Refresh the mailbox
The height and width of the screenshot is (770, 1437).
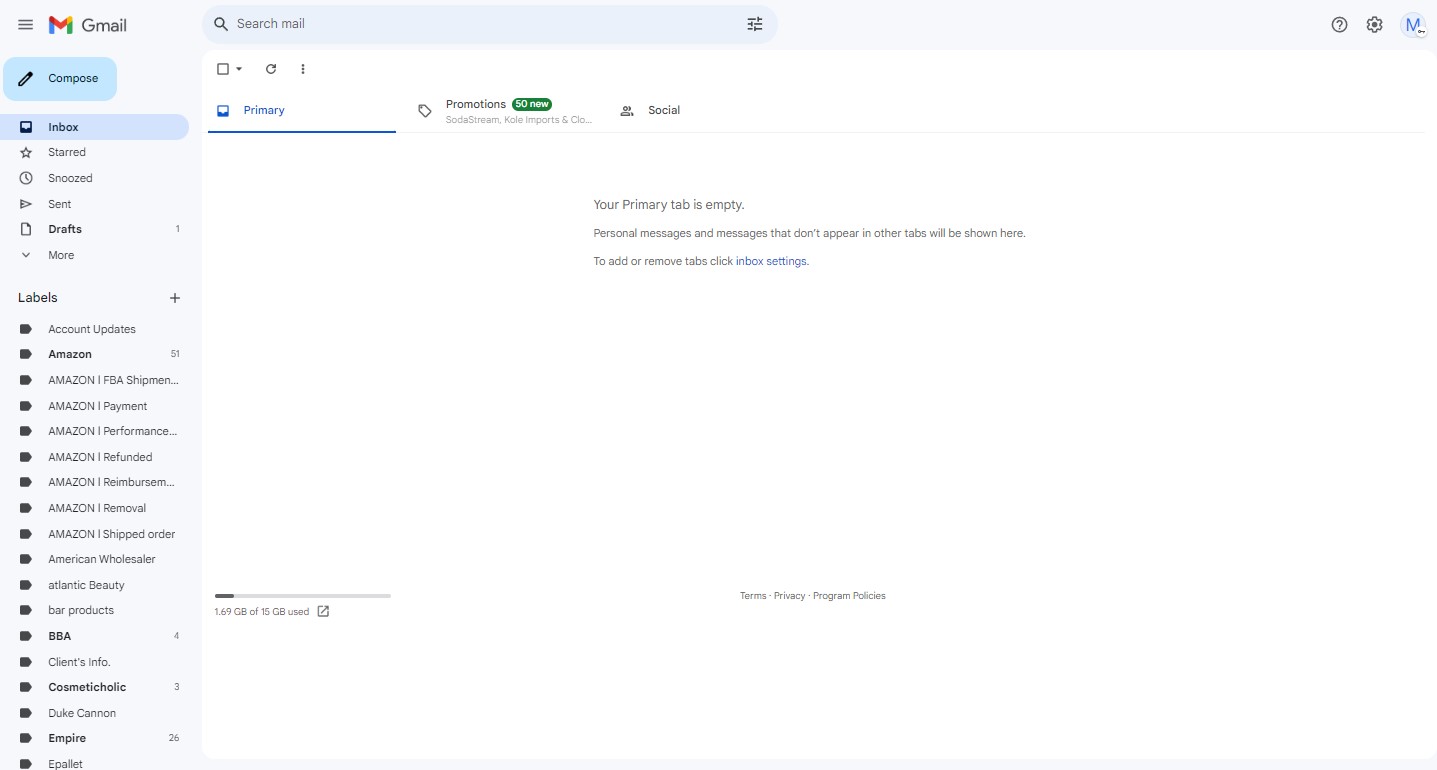[x=271, y=69]
